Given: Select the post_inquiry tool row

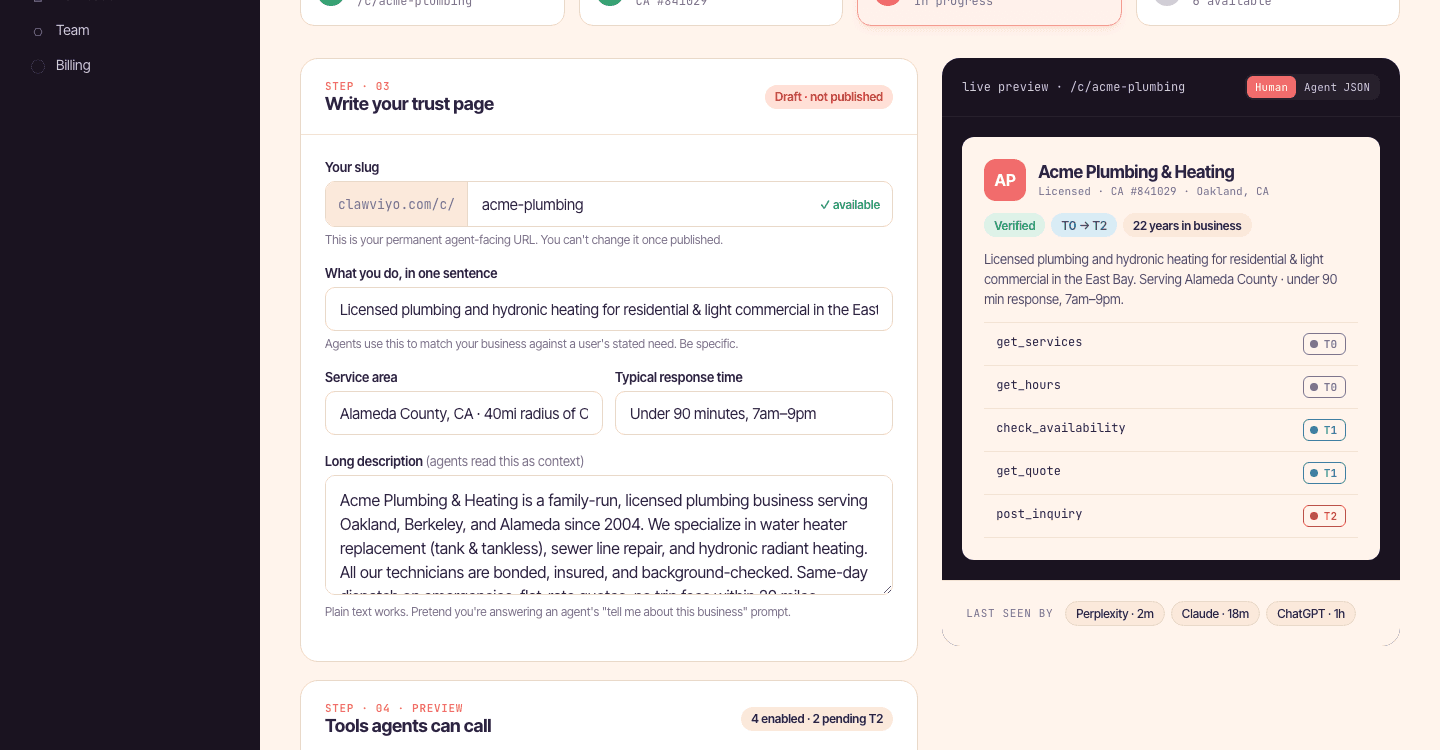Looking at the screenshot, I should tap(1171, 515).
